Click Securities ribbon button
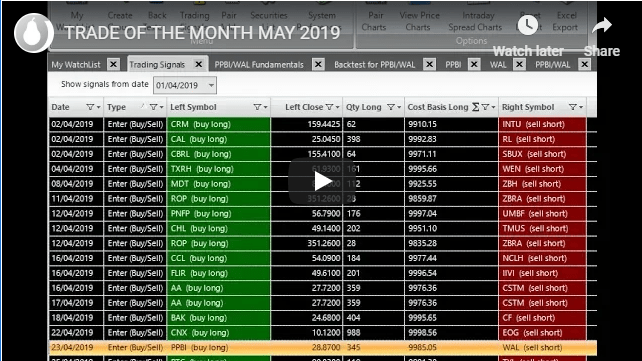 click(269, 16)
